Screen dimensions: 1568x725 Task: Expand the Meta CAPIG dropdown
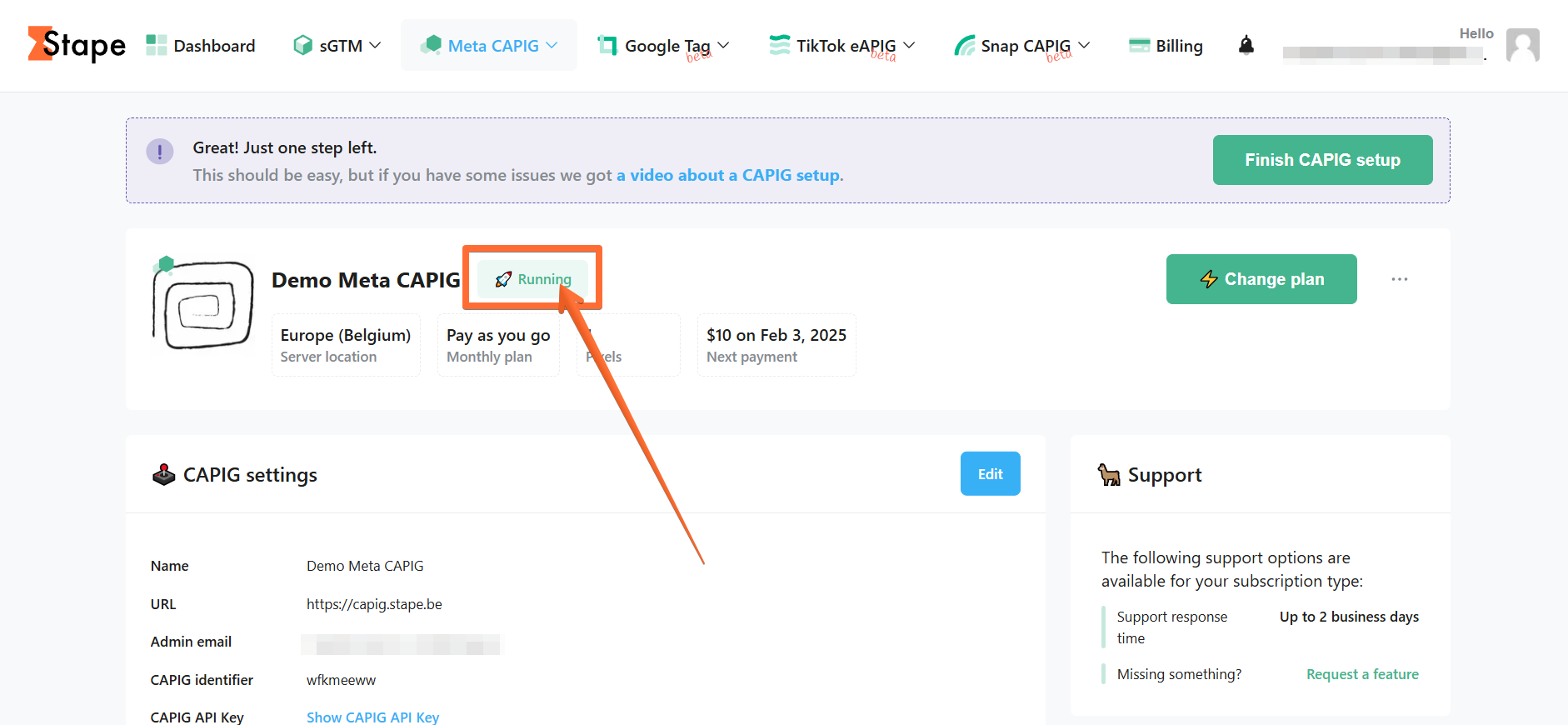coord(489,45)
